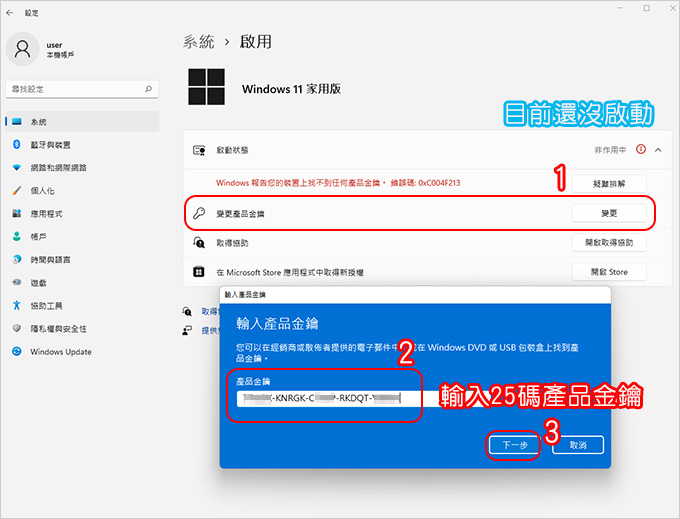Image resolution: width=680 pixels, height=519 pixels.
Task: Click Windows 11 家用版 edition text
Action: 291,89
